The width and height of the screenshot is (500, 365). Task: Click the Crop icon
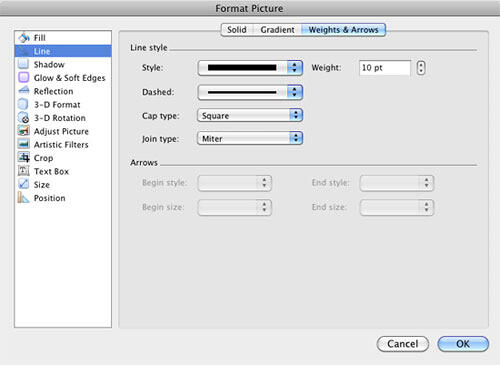(x=24, y=157)
